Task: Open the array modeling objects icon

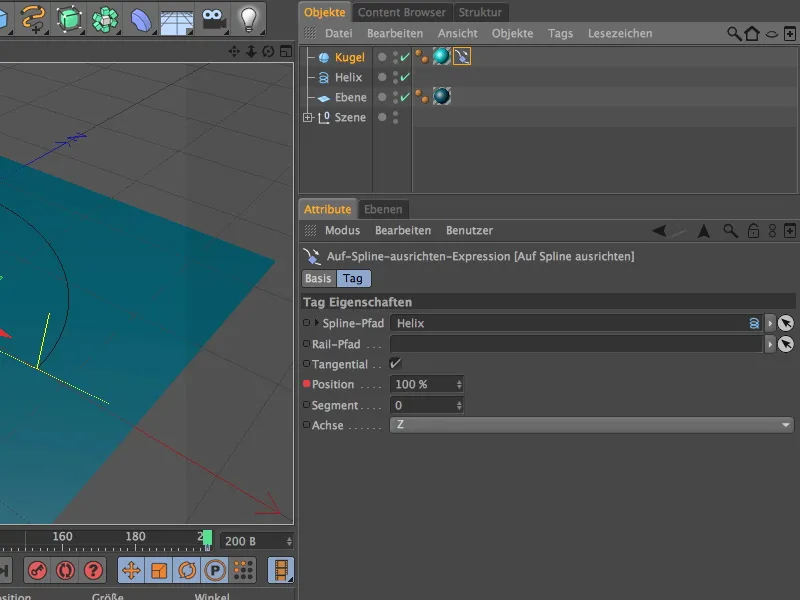Action: [x=105, y=19]
